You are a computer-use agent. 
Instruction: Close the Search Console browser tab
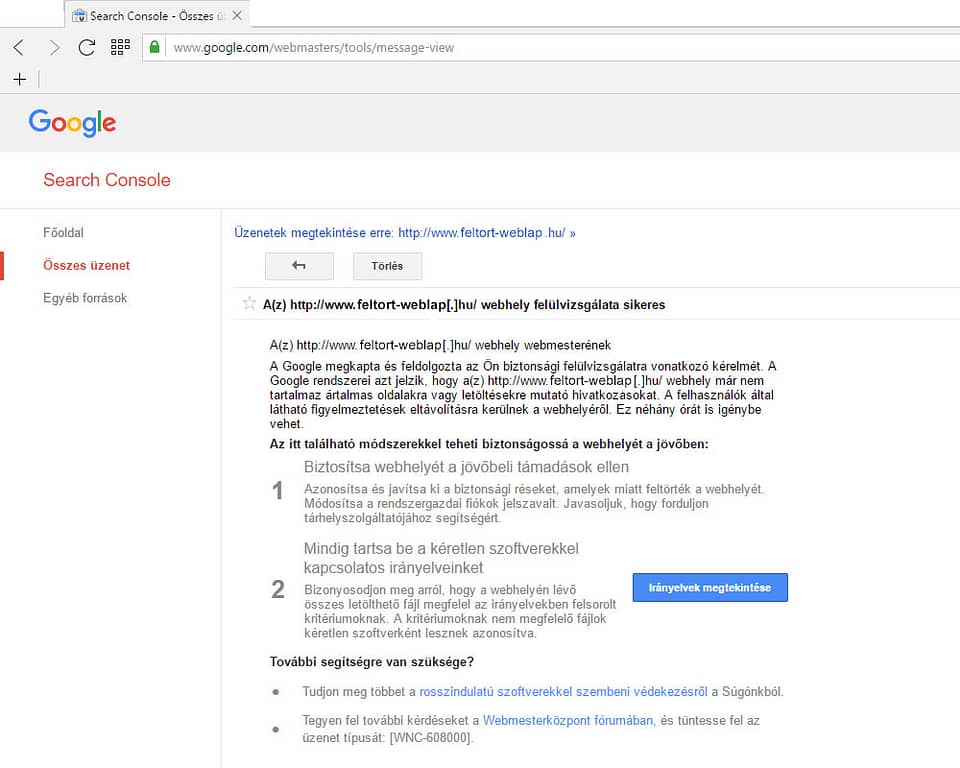[237, 15]
